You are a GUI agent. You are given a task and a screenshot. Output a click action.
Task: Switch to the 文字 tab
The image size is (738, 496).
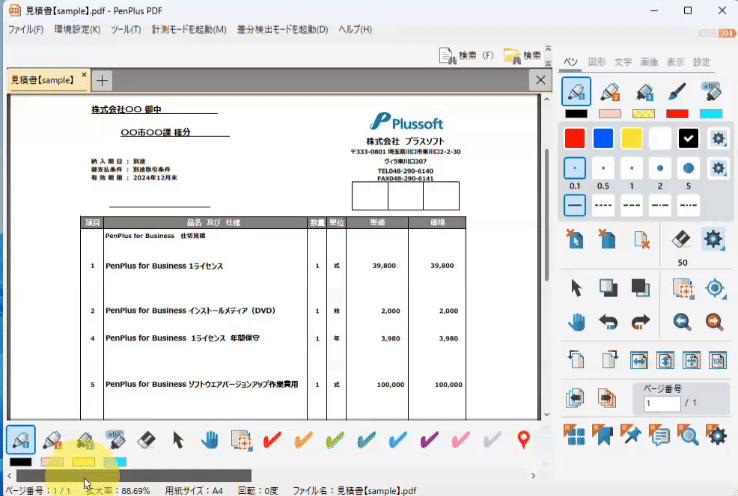point(623,62)
